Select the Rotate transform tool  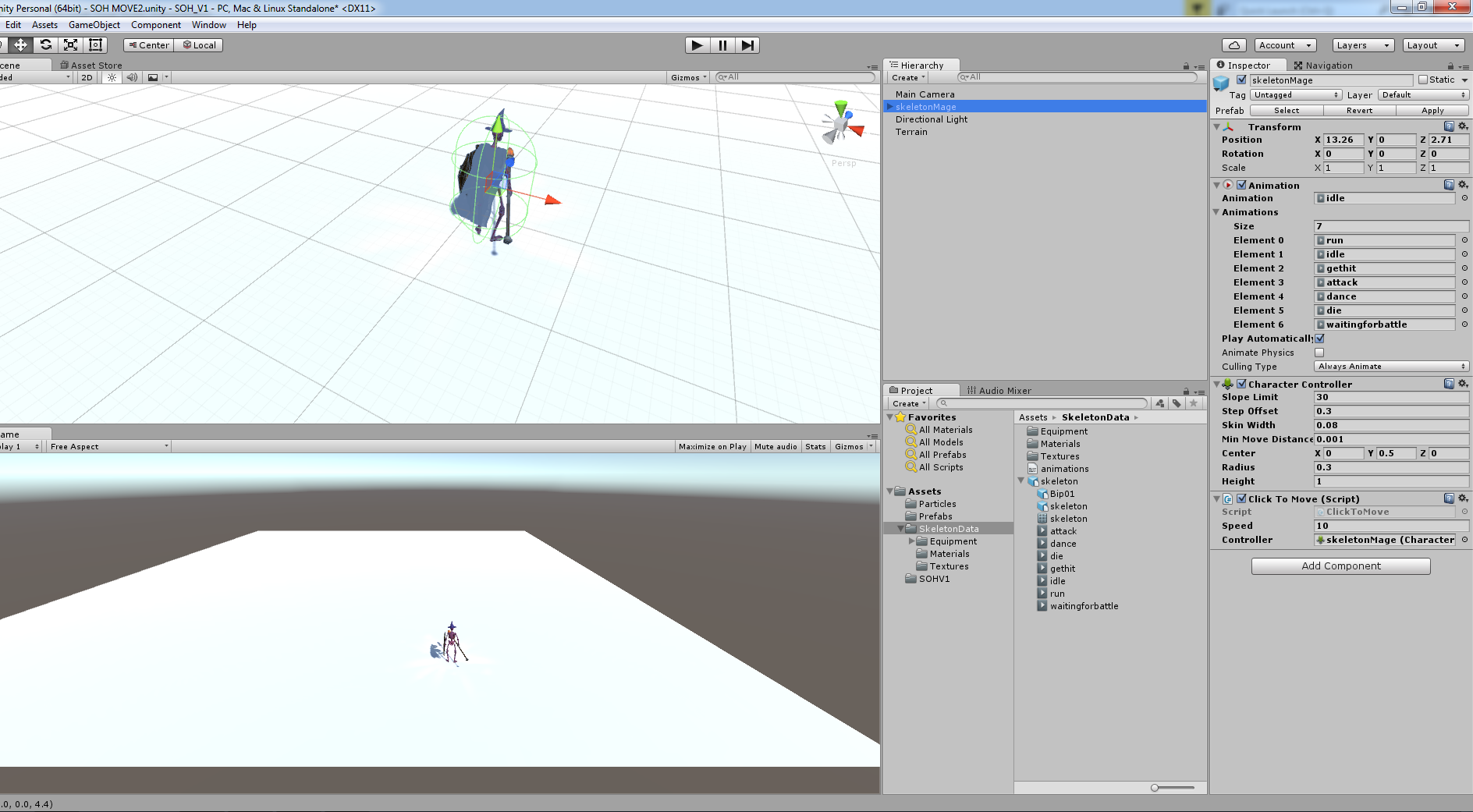46,45
